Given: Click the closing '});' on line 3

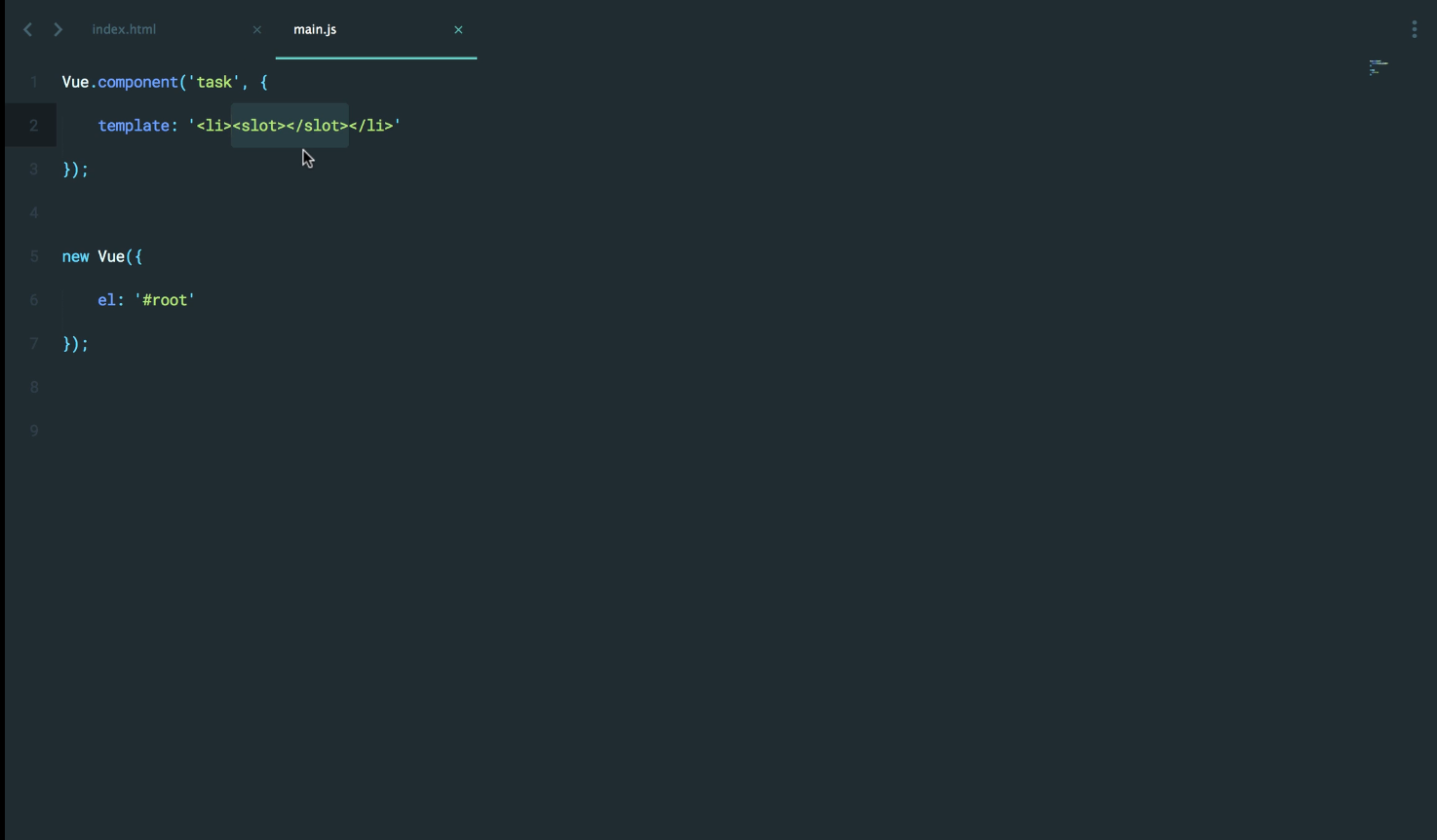Looking at the screenshot, I should pyautogui.click(x=75, y=170).
